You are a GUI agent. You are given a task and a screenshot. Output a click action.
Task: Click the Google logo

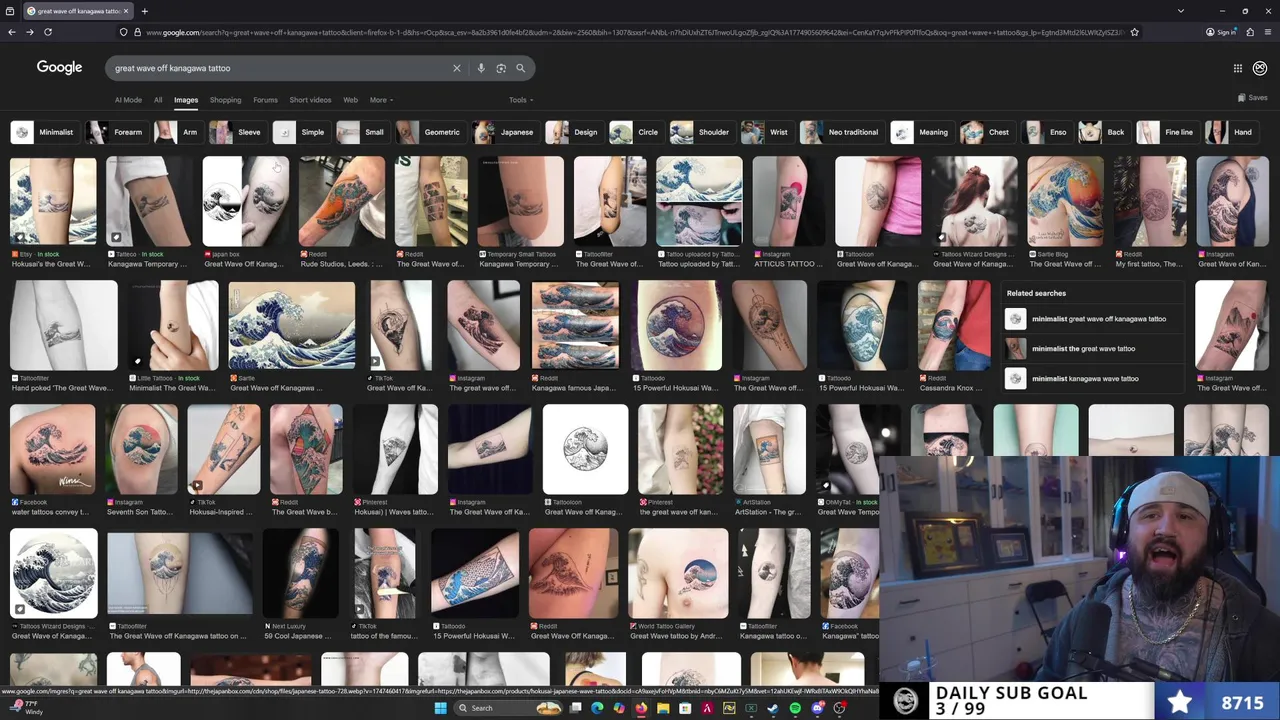coord(59,67)
